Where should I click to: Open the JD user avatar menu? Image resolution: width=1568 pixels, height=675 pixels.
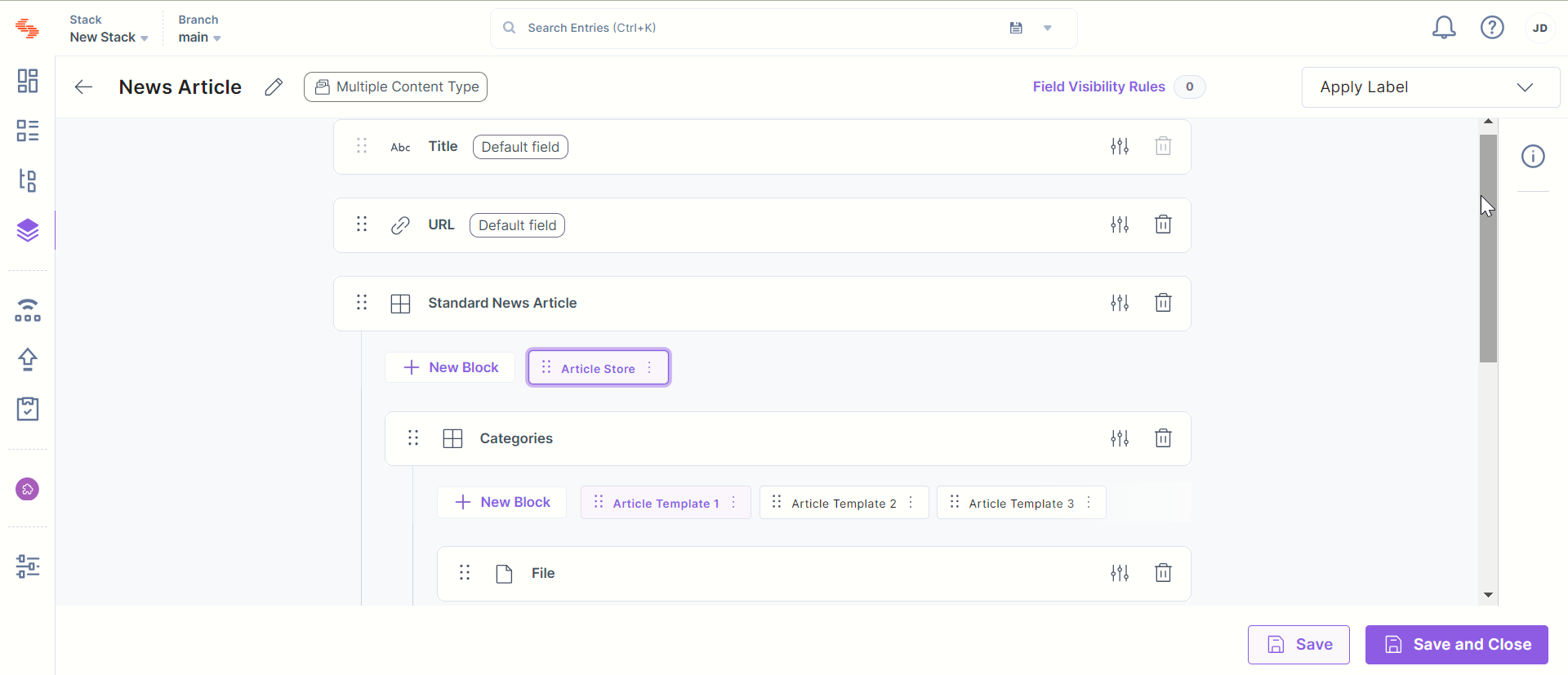pos(1540,28)
